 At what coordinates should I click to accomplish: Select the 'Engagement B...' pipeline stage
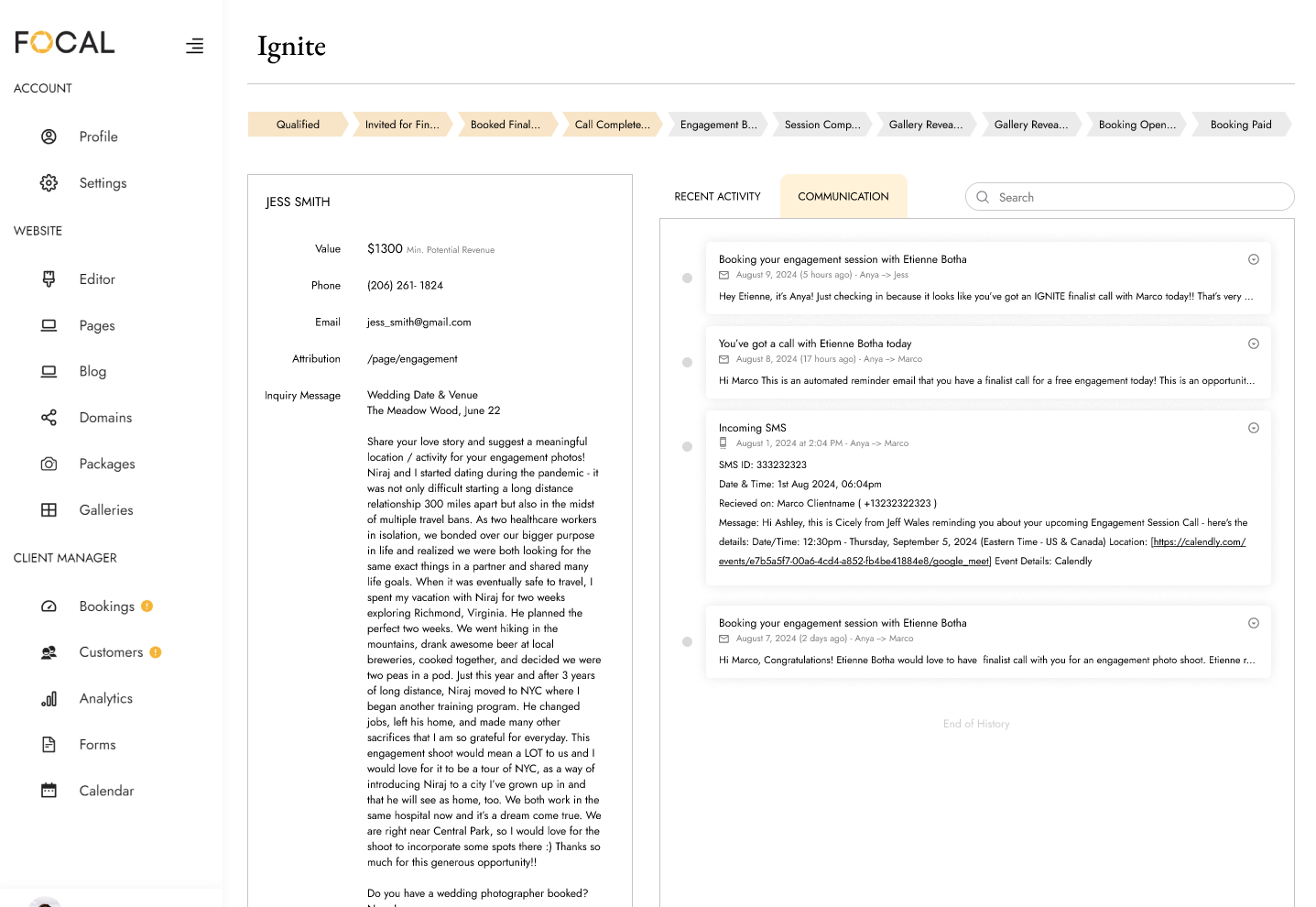[718, 125]
